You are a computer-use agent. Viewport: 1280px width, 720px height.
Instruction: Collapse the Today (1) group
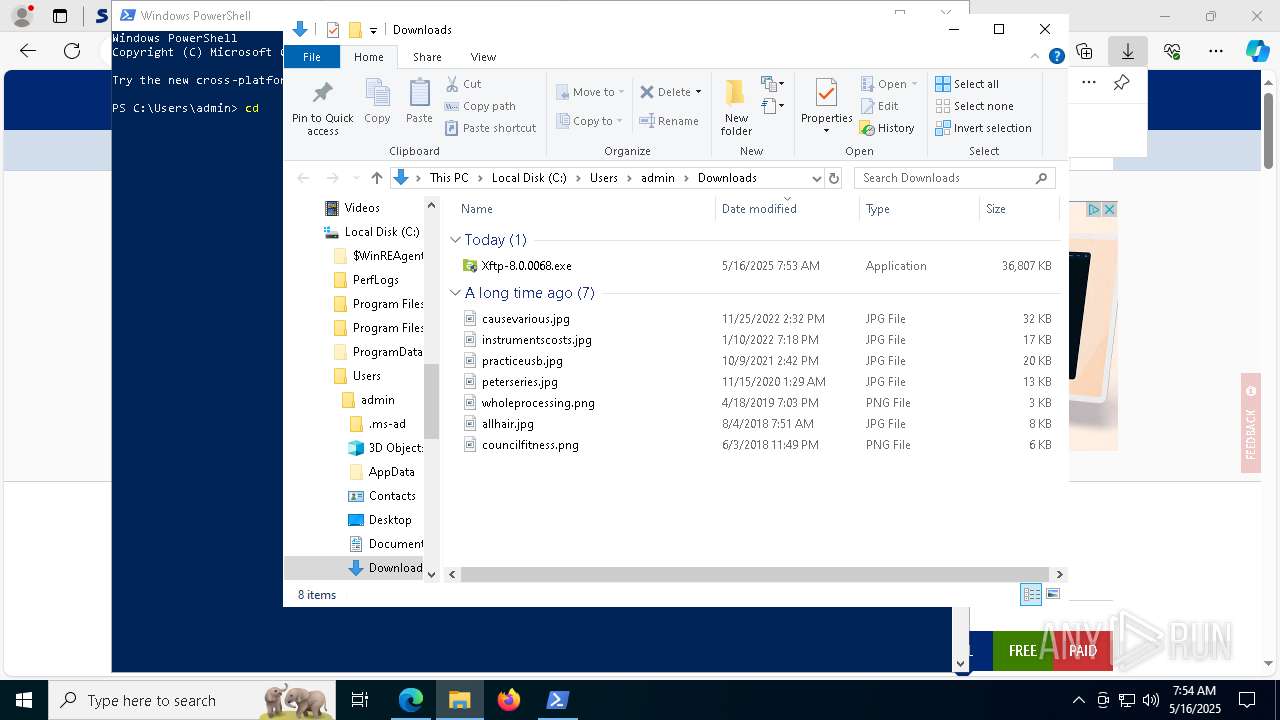(x=456, y=240)
